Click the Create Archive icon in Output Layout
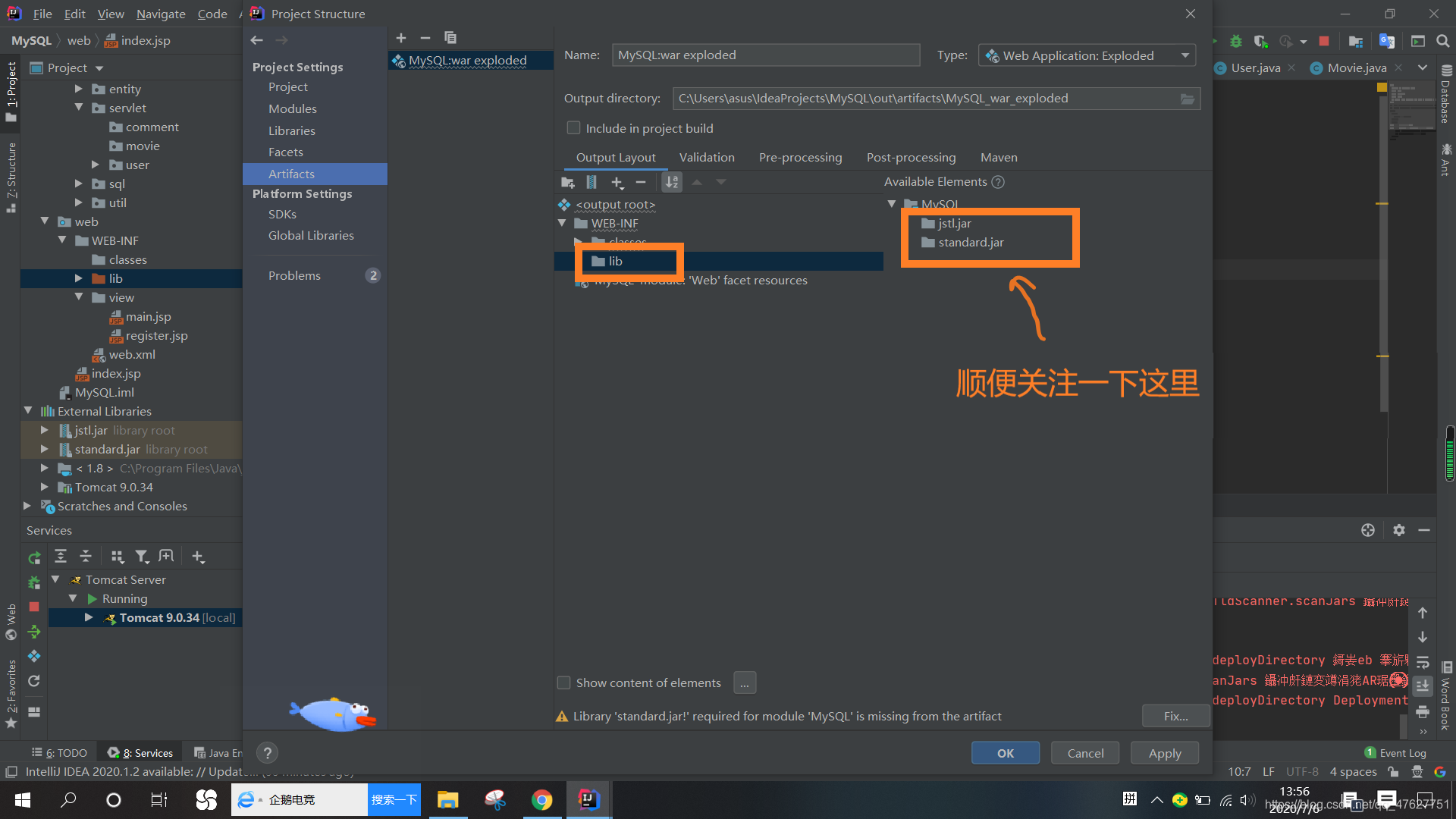Viewport: 1456px width, 819px height. pyautogui.click(x=591, y=182)
